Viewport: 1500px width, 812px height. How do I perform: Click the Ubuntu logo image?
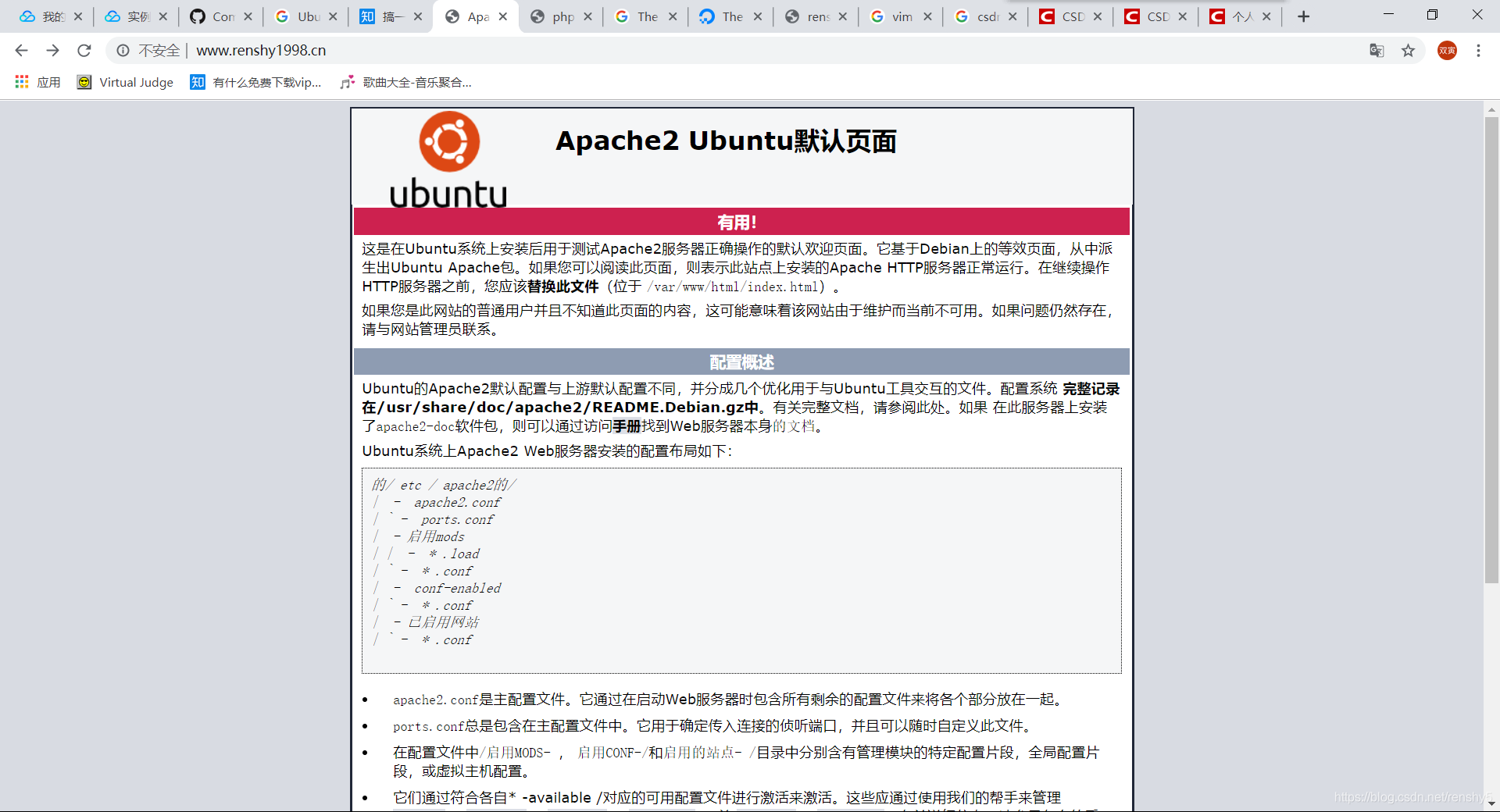pos(448,159)
